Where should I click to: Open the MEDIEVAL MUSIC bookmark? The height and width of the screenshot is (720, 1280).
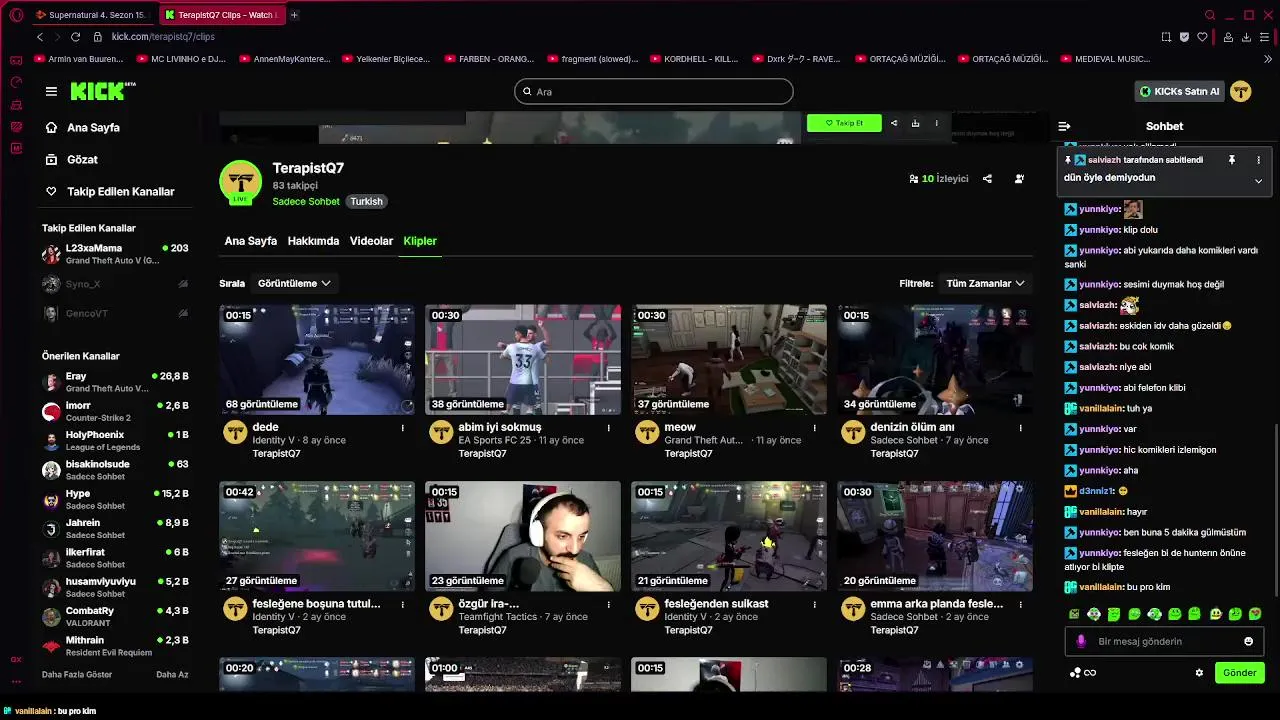pos(1106,59)
